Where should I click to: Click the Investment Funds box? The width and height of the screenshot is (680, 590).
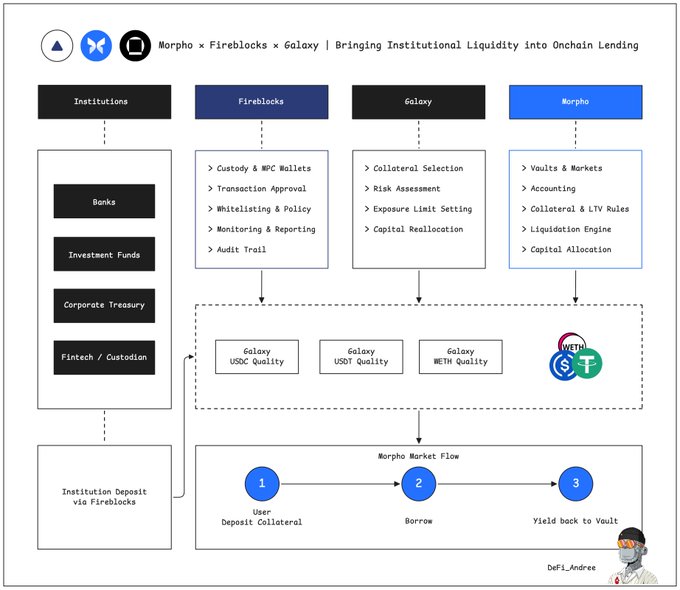104,254
